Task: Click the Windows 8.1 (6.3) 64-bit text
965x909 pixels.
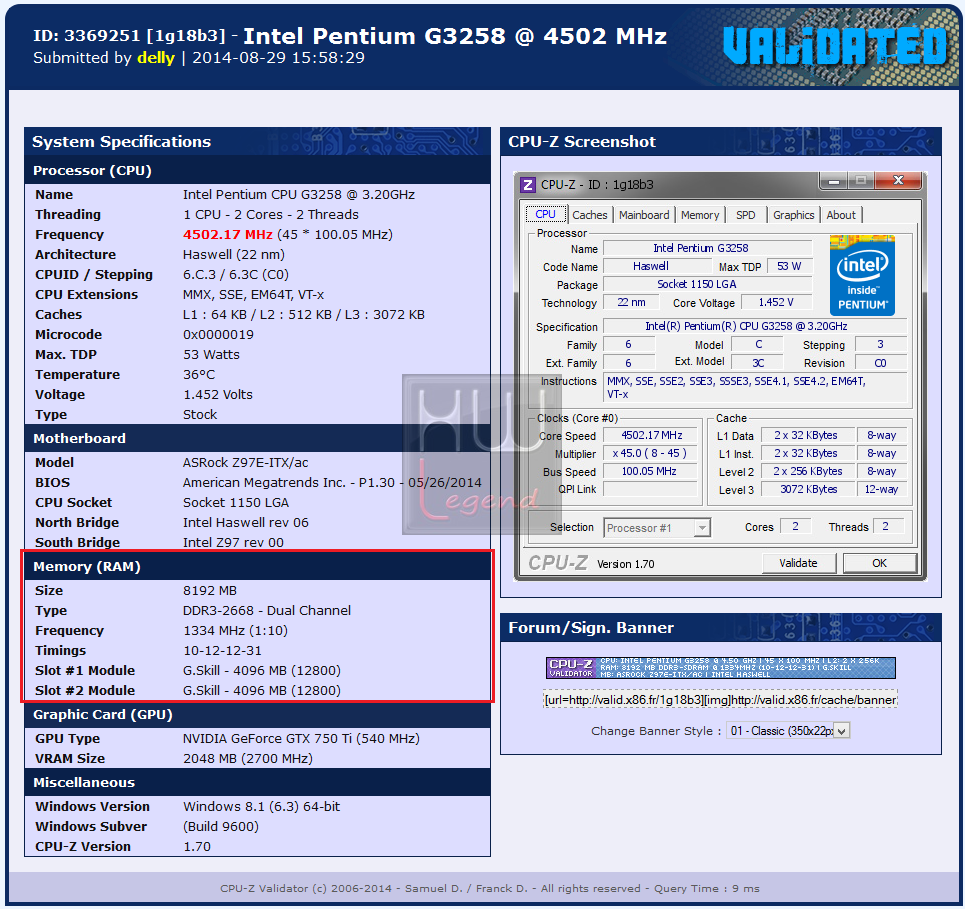Action: click(x=262, y=806)
